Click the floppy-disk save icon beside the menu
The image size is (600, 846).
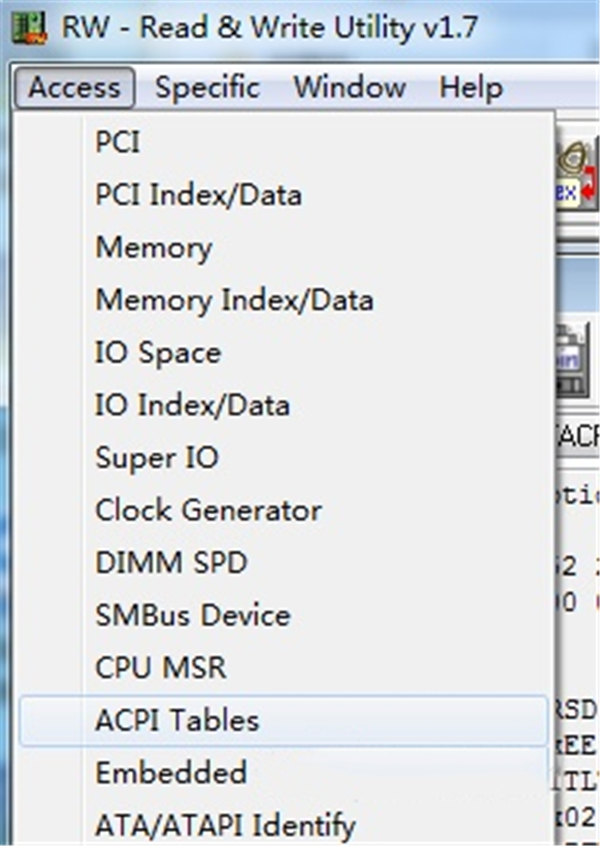[x=573, y=360]
